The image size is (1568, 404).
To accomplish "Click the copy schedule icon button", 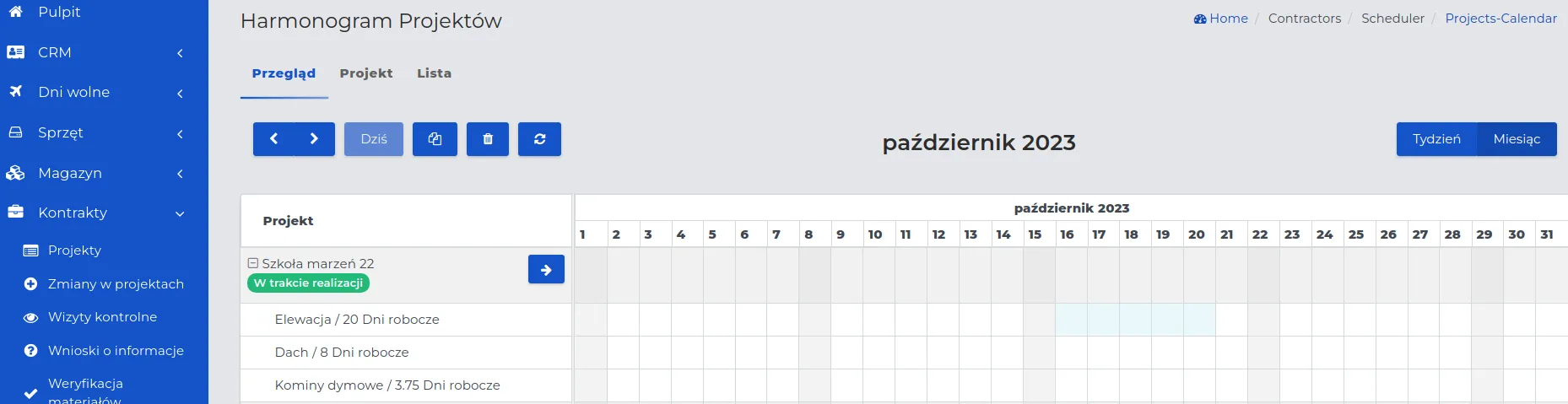I will click(x=435, y=139).
